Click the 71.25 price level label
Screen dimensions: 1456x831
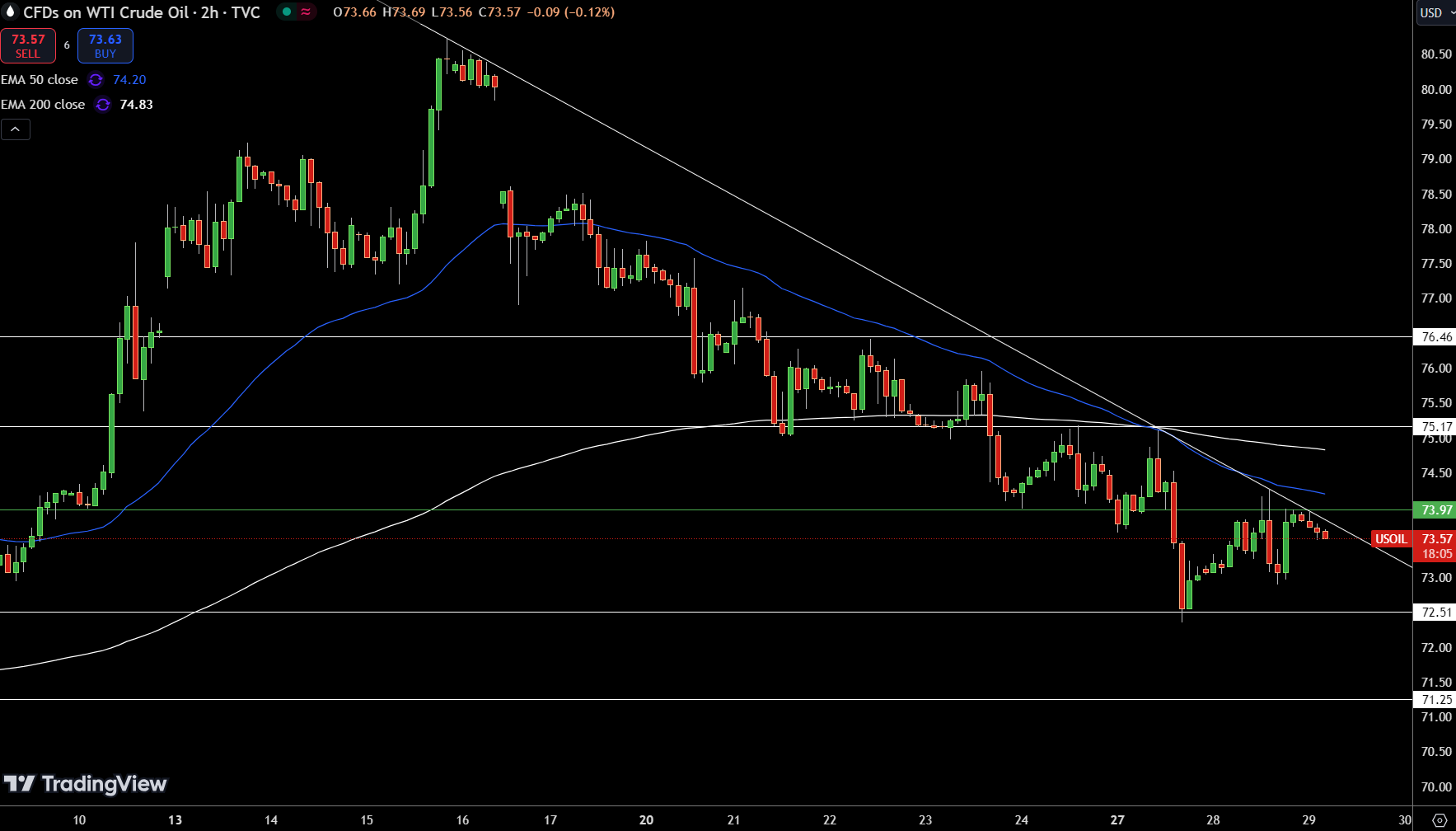(1435, 699)
